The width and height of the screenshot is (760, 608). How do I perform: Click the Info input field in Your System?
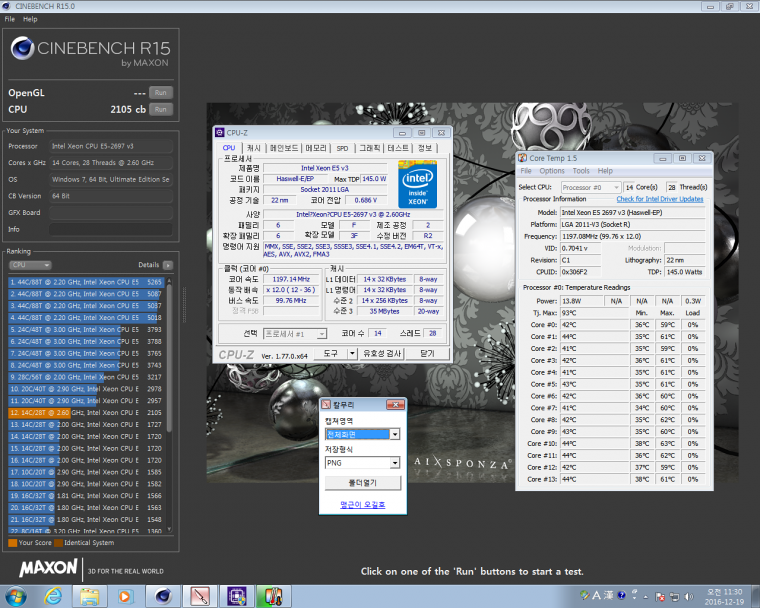(x=111, y=229)
